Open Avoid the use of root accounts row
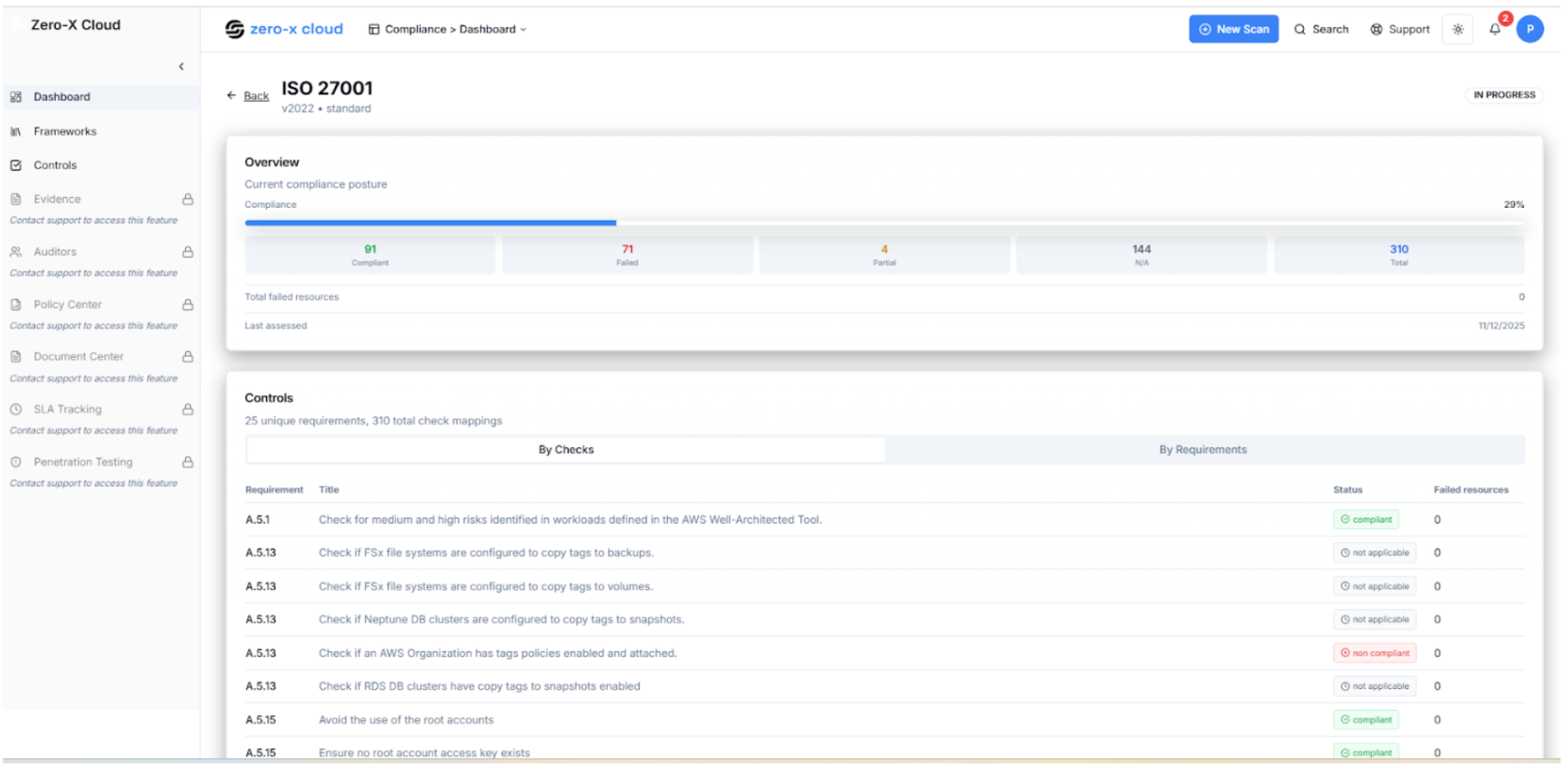This screenshot has height=774, width=1568. click(884, 720)
